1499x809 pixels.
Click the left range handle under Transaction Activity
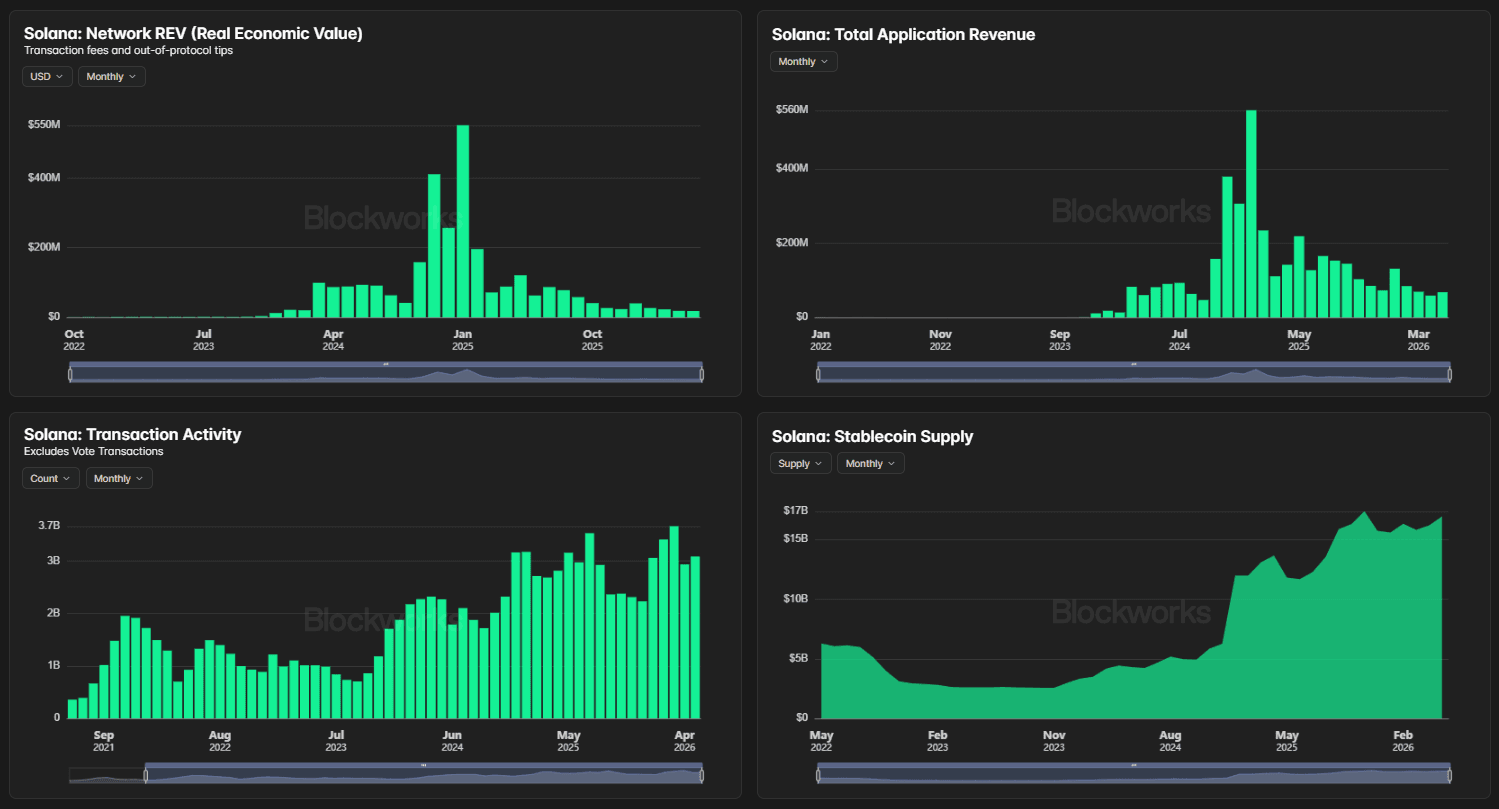tap(146, 775)
